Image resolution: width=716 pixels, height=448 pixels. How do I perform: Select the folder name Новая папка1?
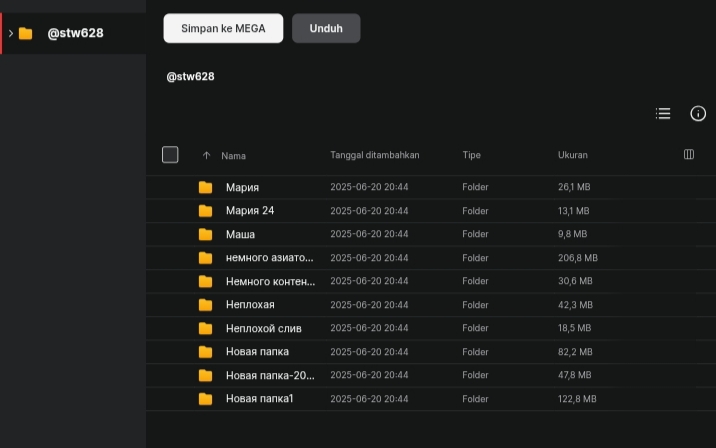point(259,399)
